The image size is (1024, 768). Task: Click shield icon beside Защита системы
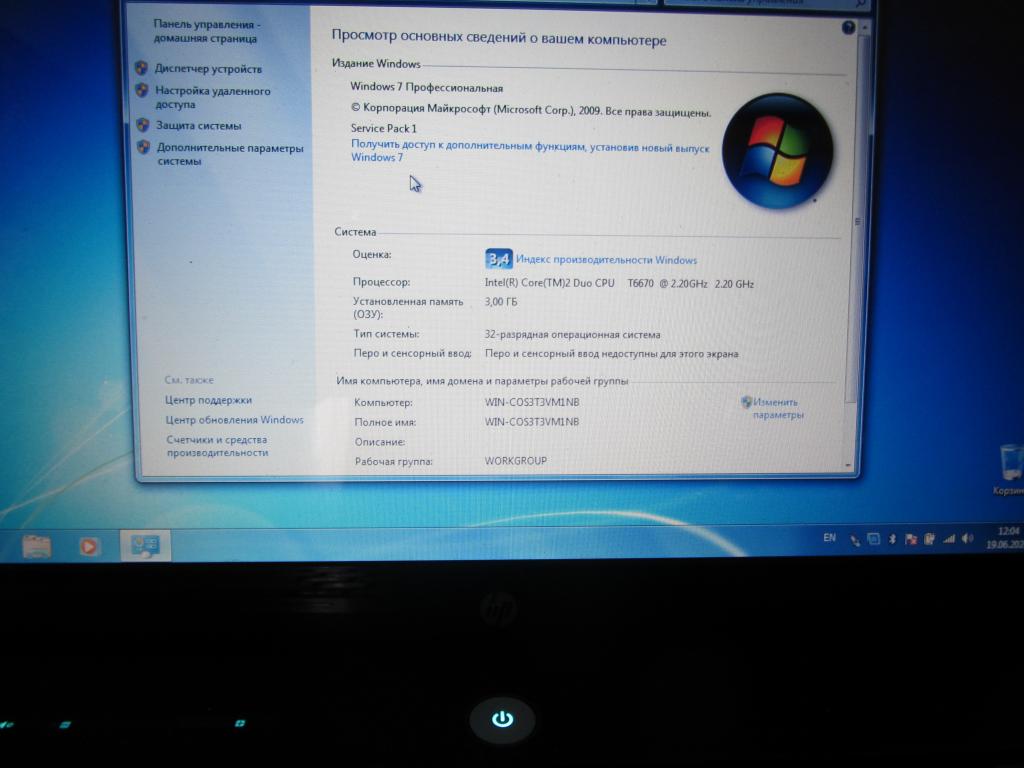click(x=143, y=125)
